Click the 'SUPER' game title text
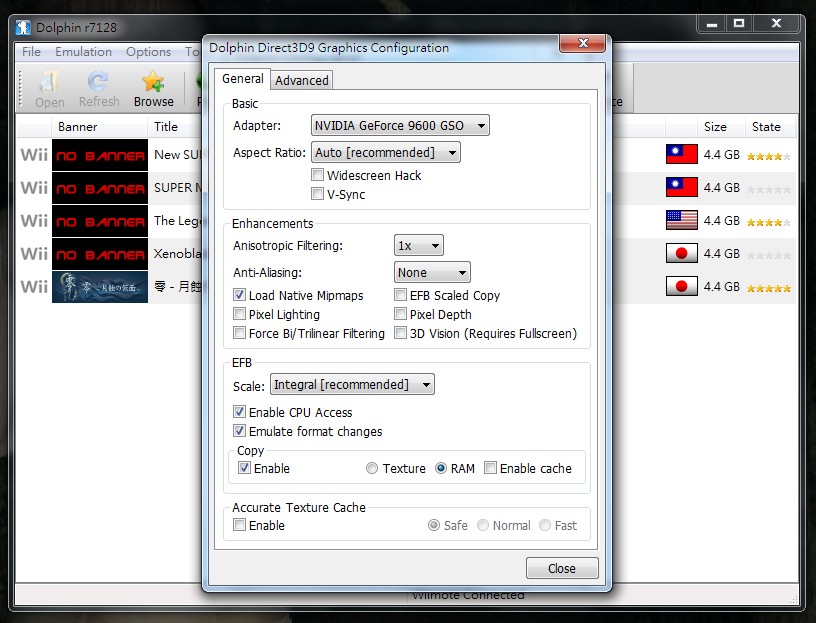 click(177, 187)
